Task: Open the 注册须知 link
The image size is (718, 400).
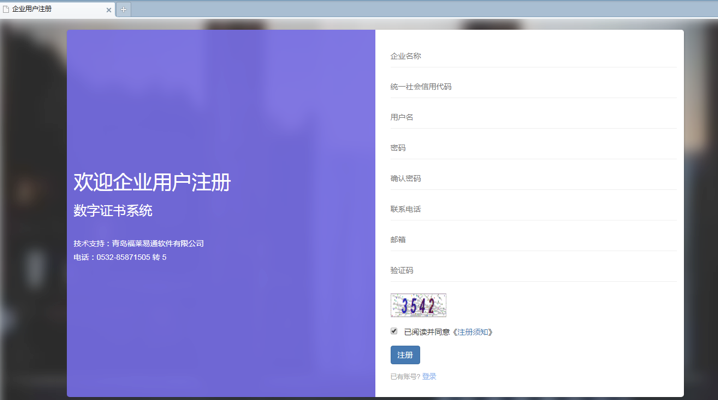Action: coord(473,332)
